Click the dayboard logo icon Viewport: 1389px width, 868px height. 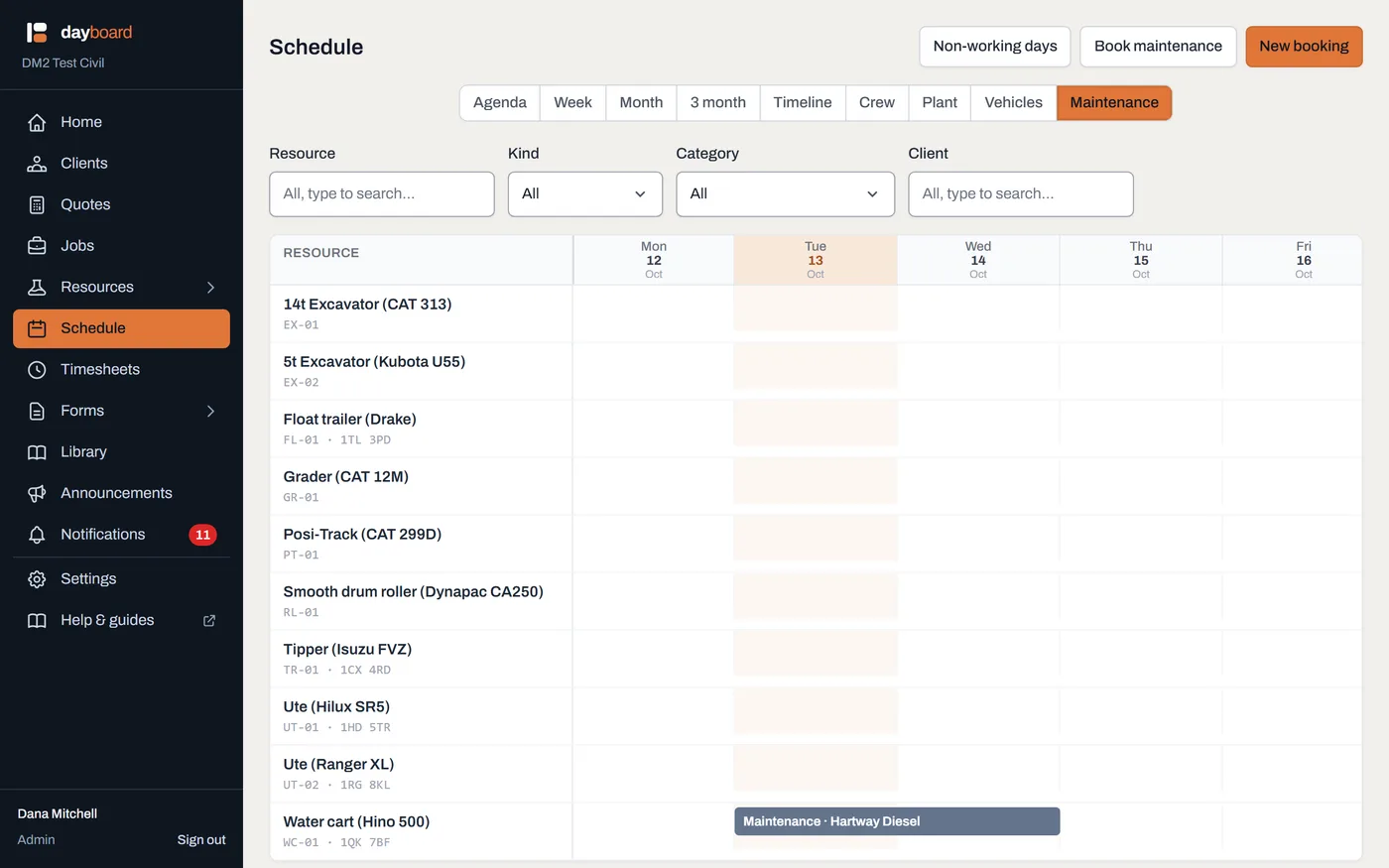37,33
